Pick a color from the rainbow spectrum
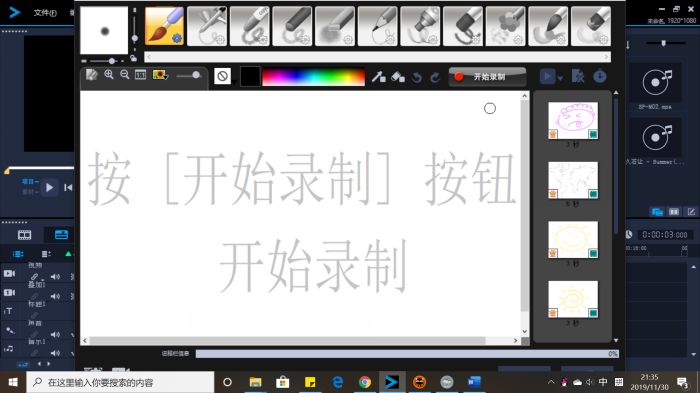The width and height of the screenshot is (700, 393). [313, 77]
